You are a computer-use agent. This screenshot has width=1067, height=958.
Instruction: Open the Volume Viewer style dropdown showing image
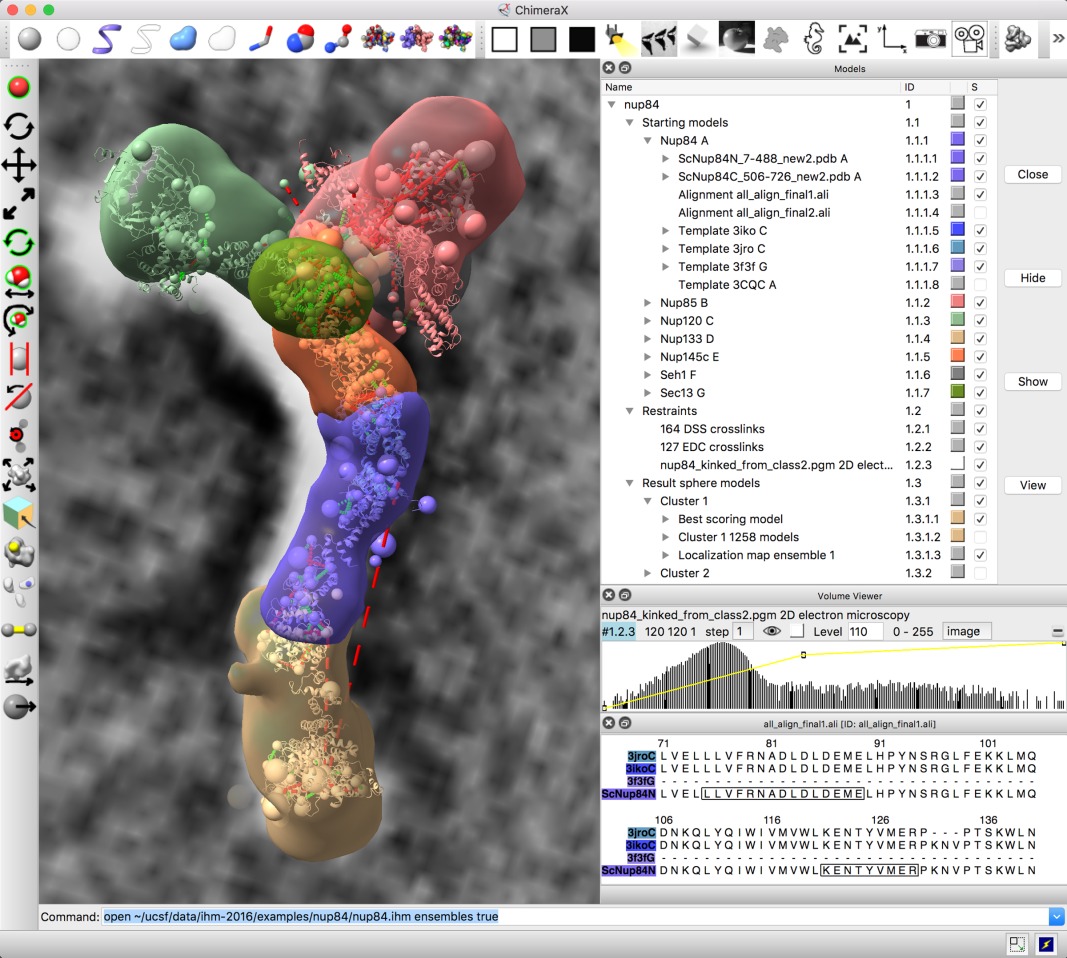tap(966, 631)
